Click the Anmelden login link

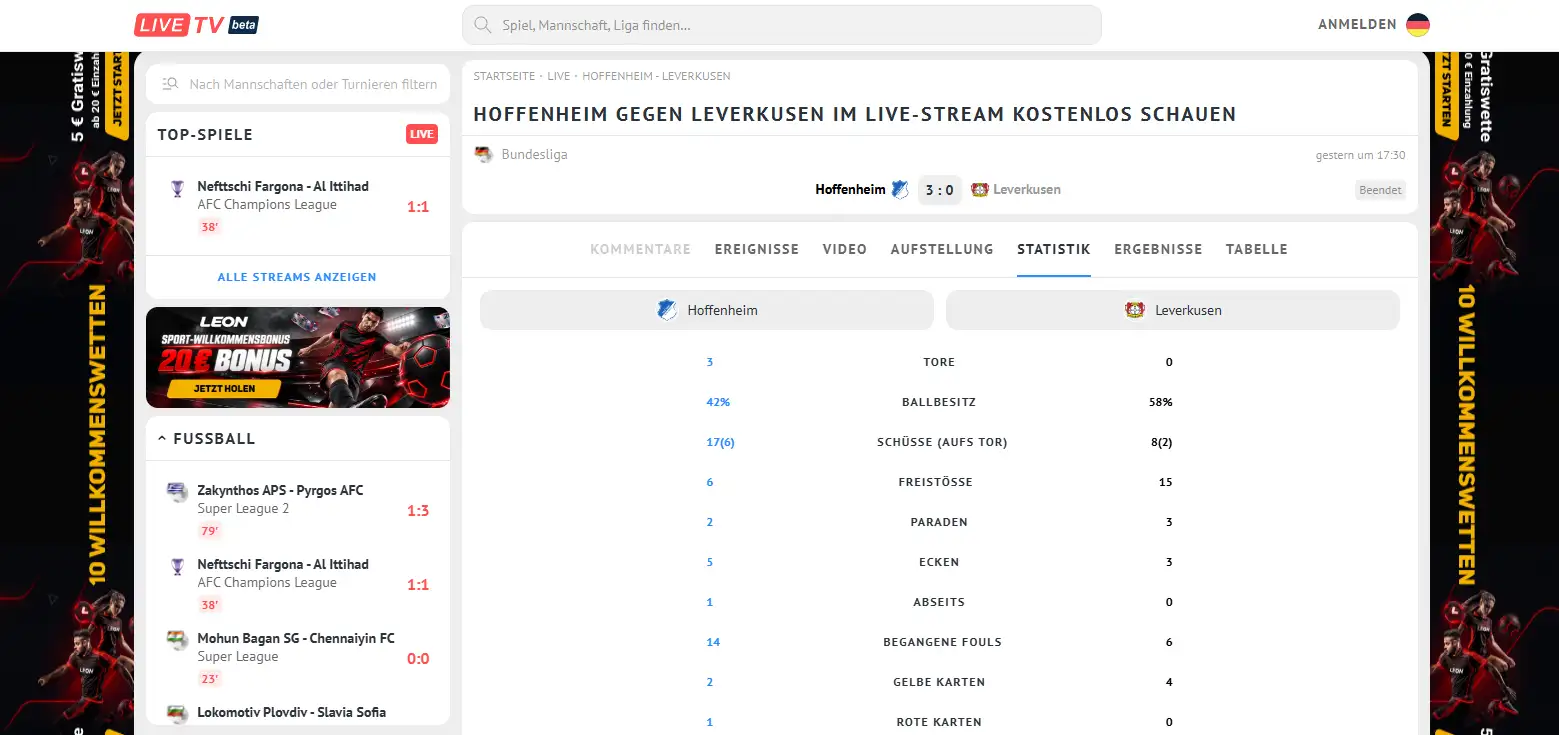pyautogui.click(x=1357, y=25)
